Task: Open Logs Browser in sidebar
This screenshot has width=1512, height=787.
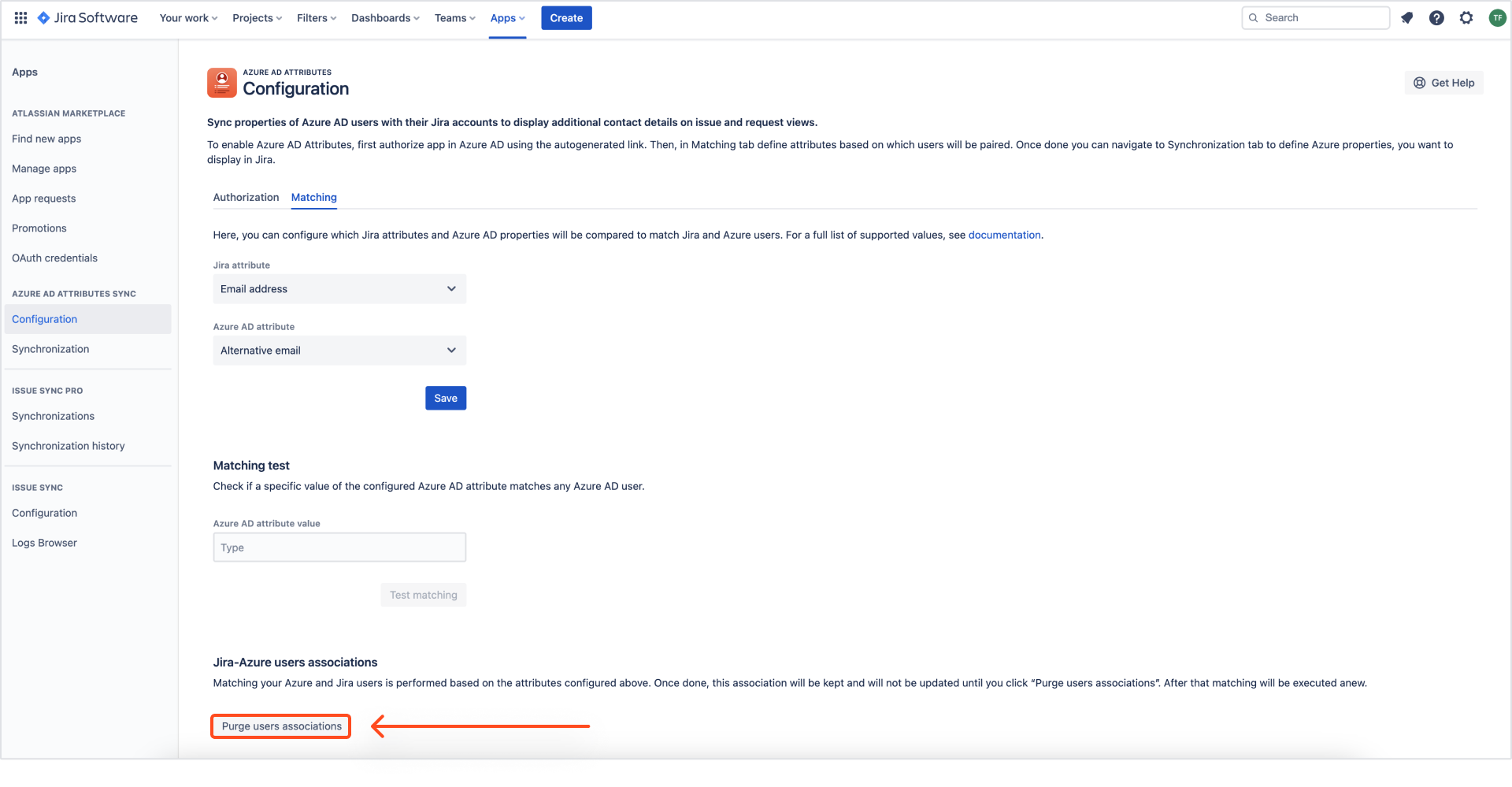Action: tap(45, 543)
